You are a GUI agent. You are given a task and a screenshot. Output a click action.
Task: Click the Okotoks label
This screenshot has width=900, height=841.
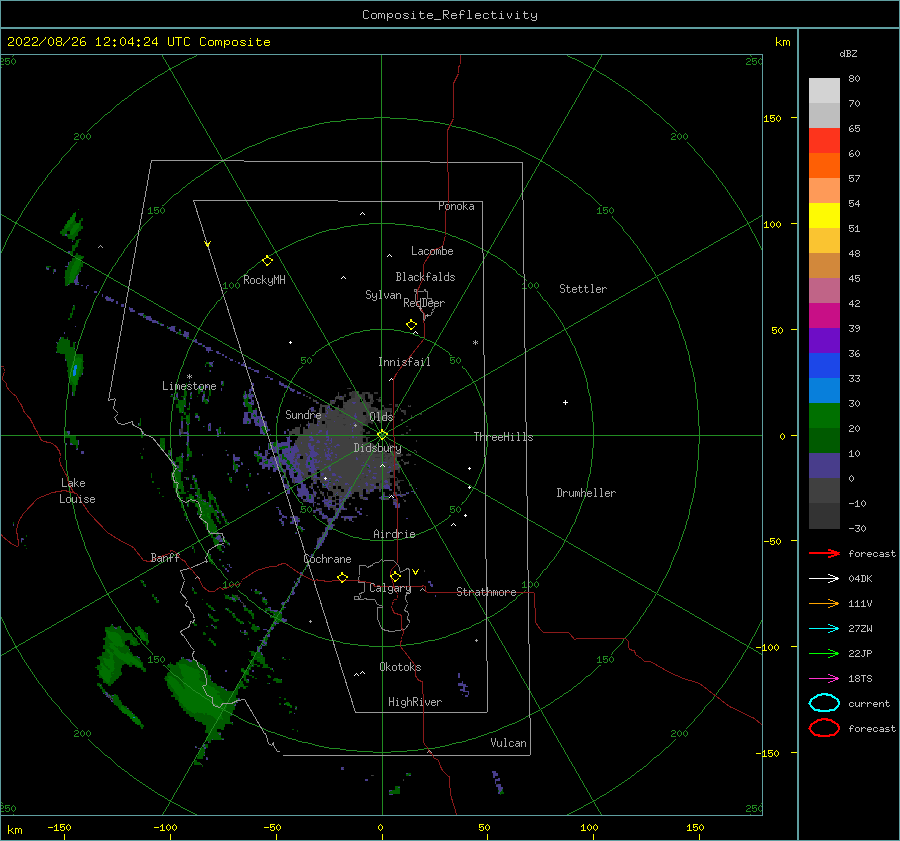[x=400, y=667]
